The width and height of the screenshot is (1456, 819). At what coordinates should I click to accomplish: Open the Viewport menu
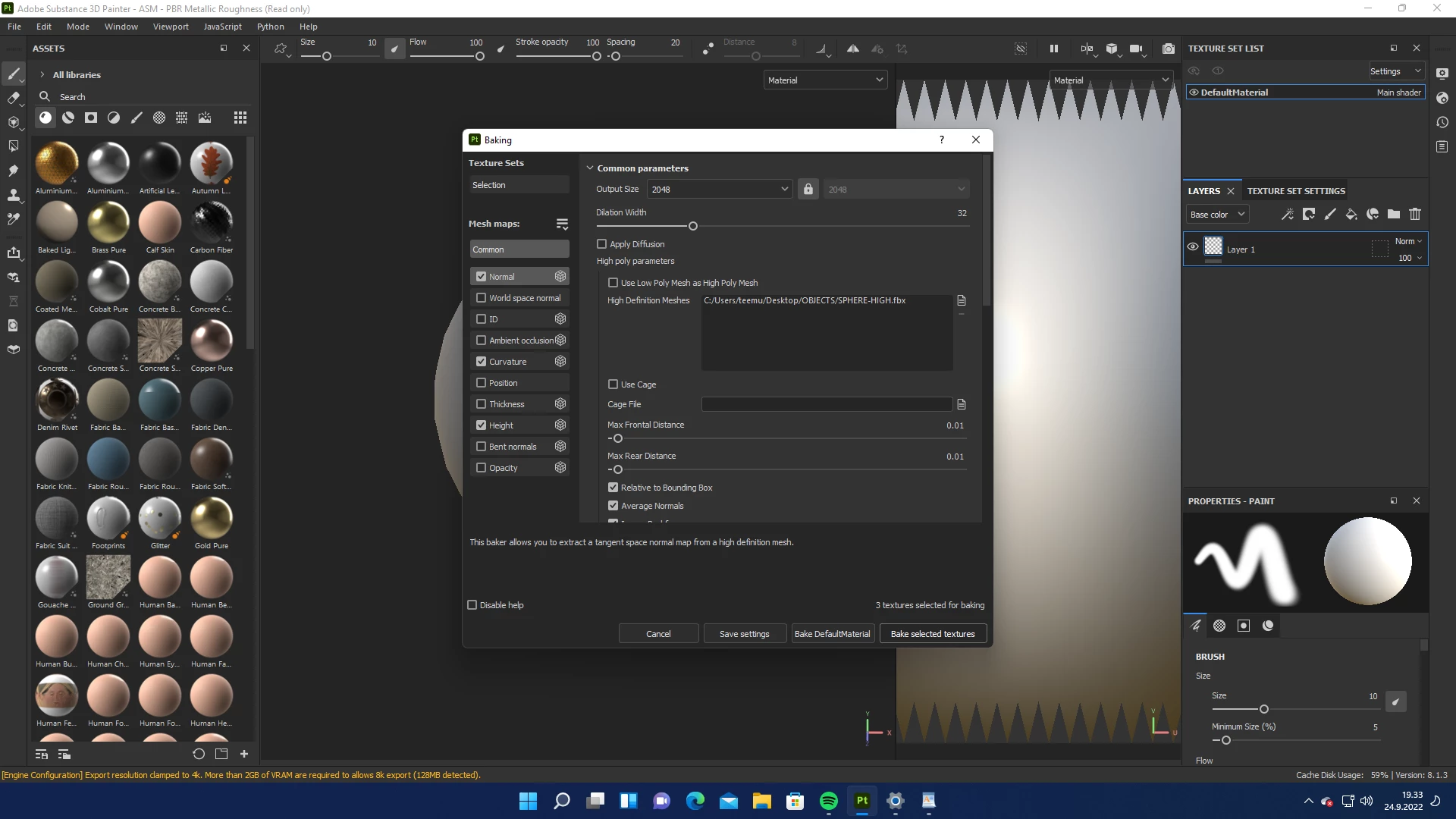point(170,27)
